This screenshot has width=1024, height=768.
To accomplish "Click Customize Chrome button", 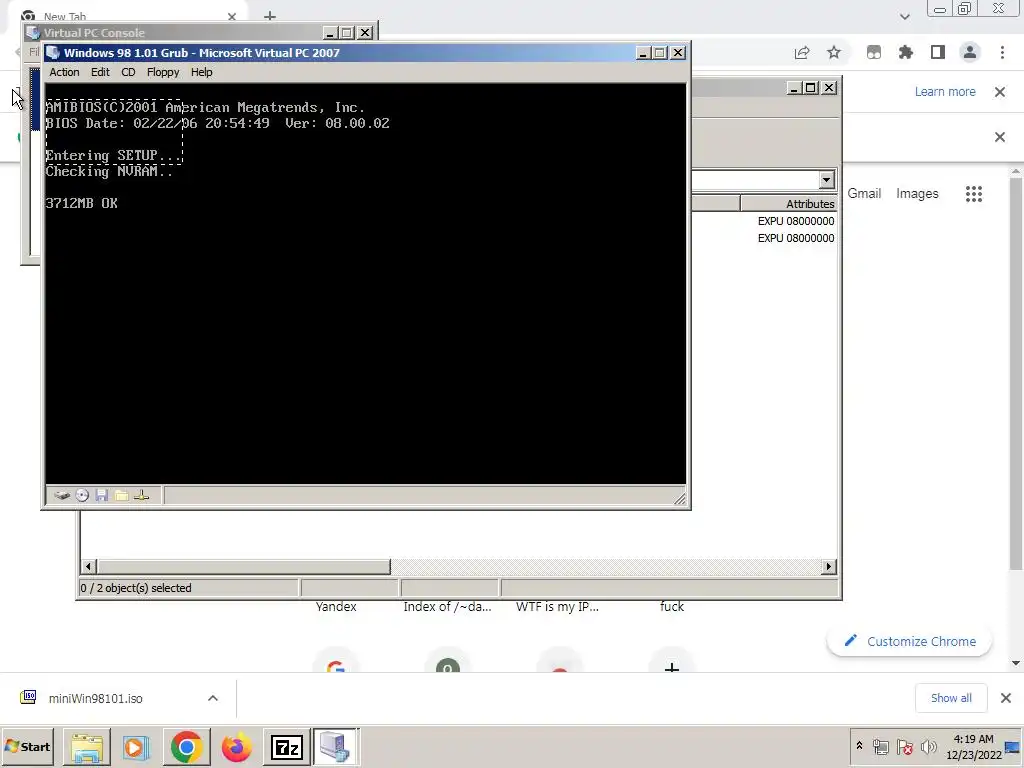I will 909,641.
